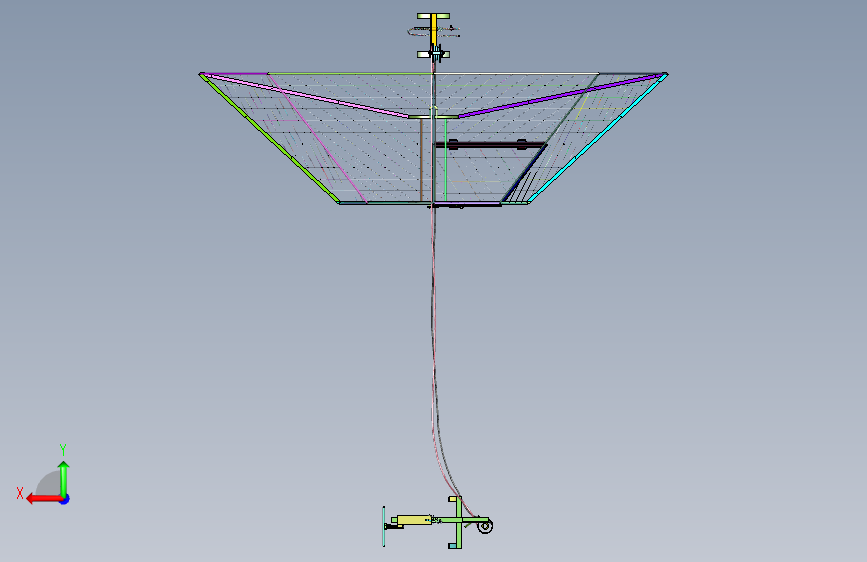Viewport: 867px width, 562px height.
Task: Select the yellow cylinder in the bottom assembly
Action: pyautogui.click(x=414, y=520)
